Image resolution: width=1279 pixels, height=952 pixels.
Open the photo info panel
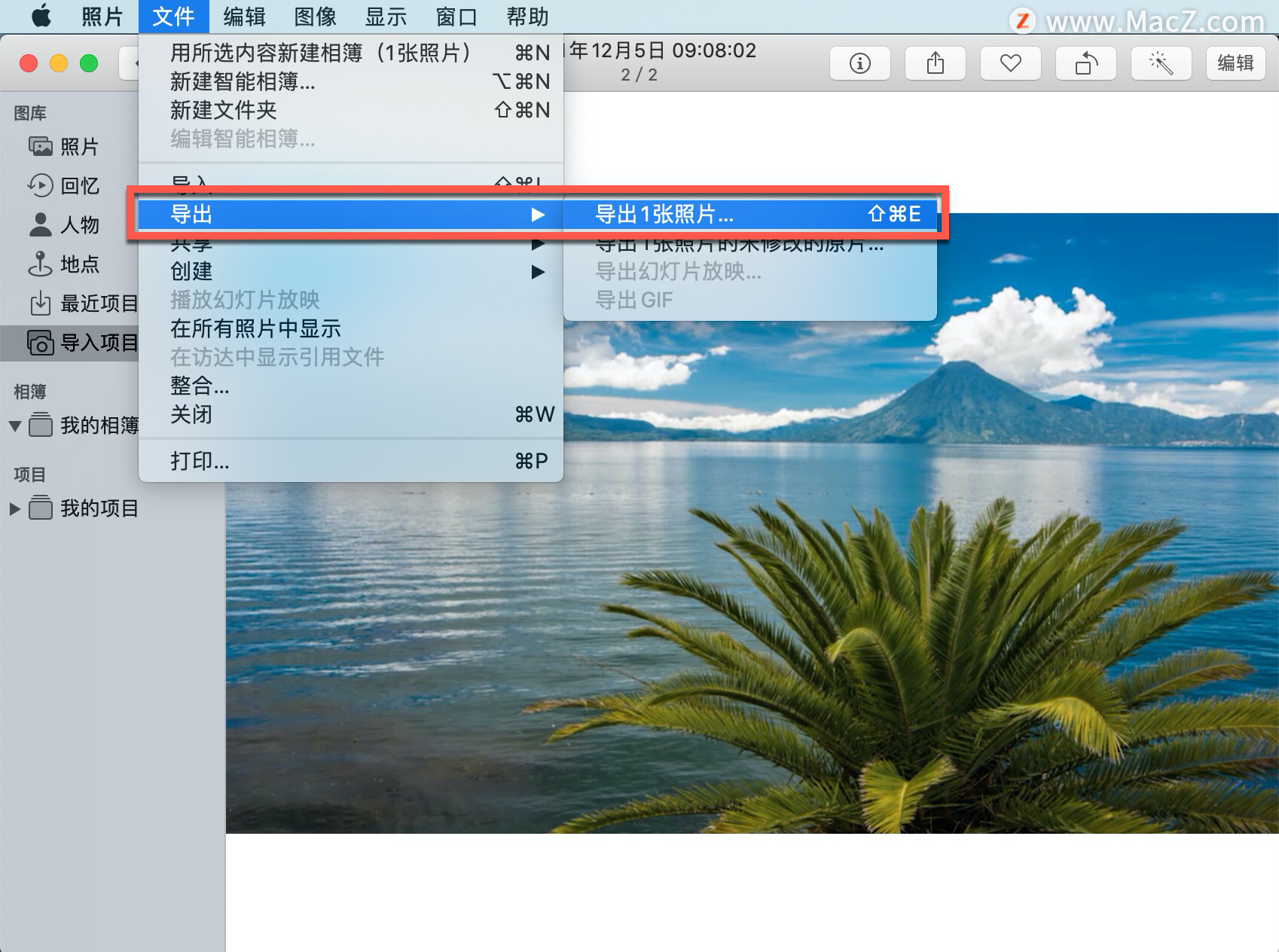point(859,63)
